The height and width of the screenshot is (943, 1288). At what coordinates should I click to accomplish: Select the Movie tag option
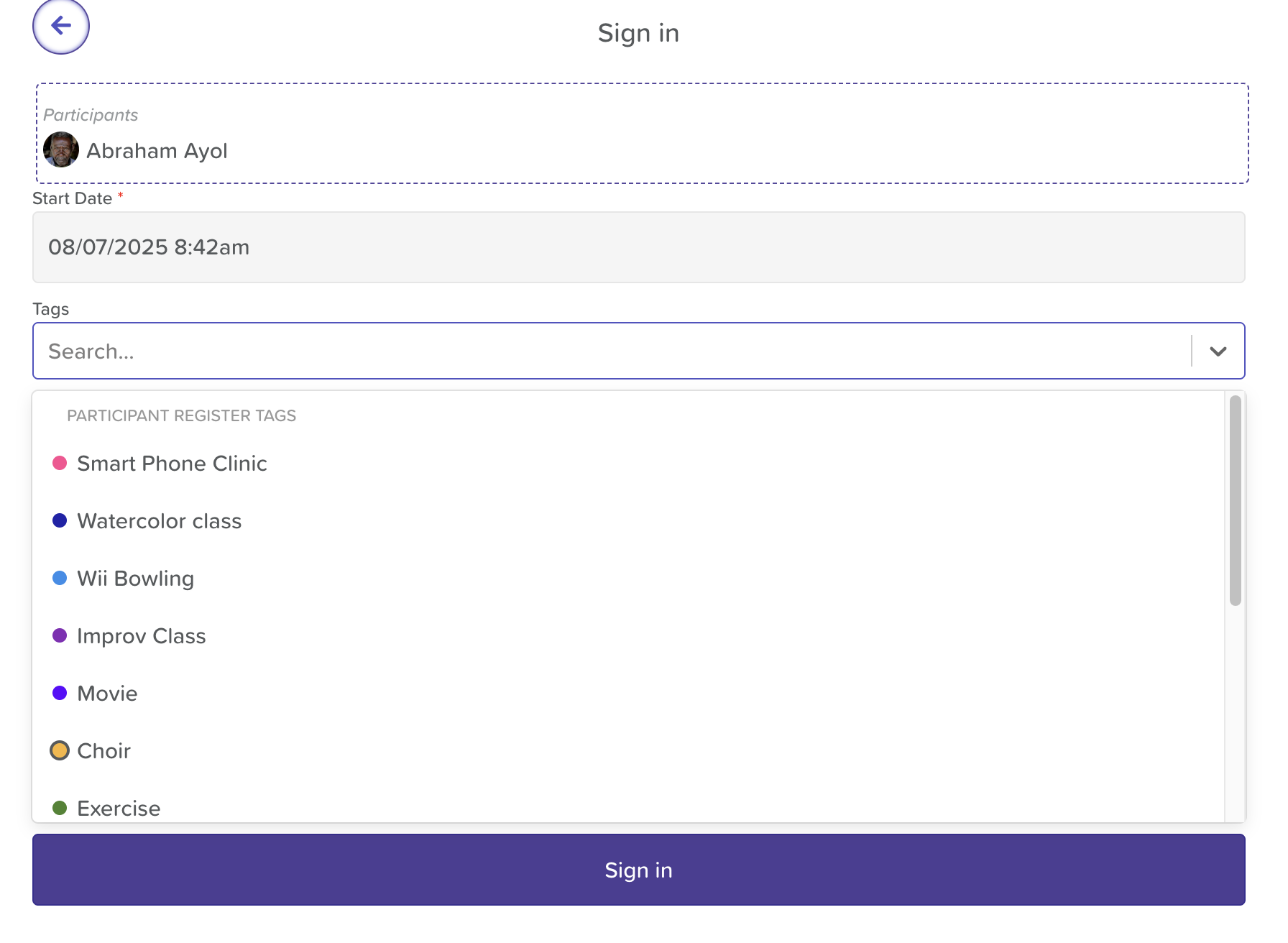coord(628,694)
